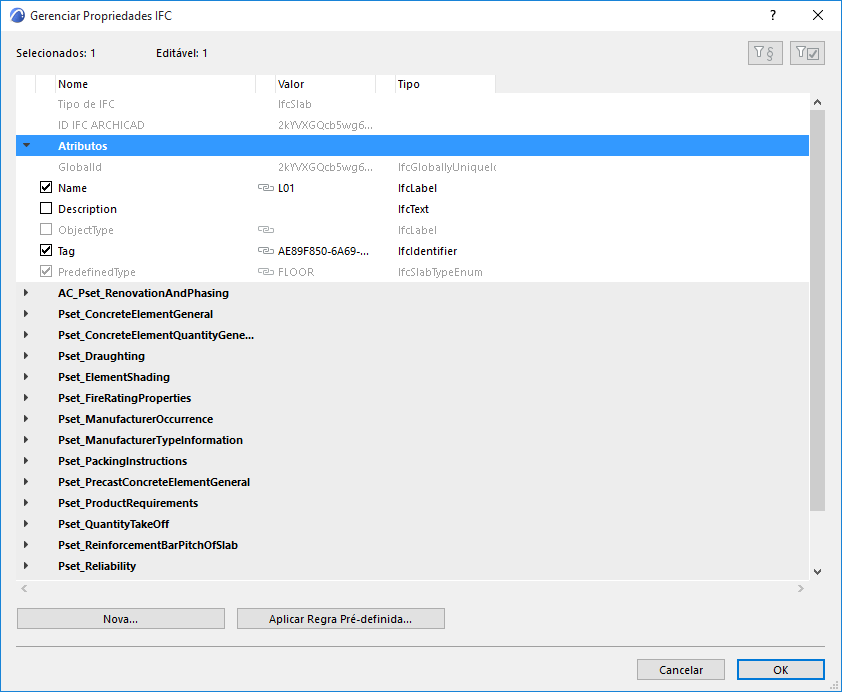Screen dimensions: 842x692
Task: Click the Nome column header
Action: point(156,84)
